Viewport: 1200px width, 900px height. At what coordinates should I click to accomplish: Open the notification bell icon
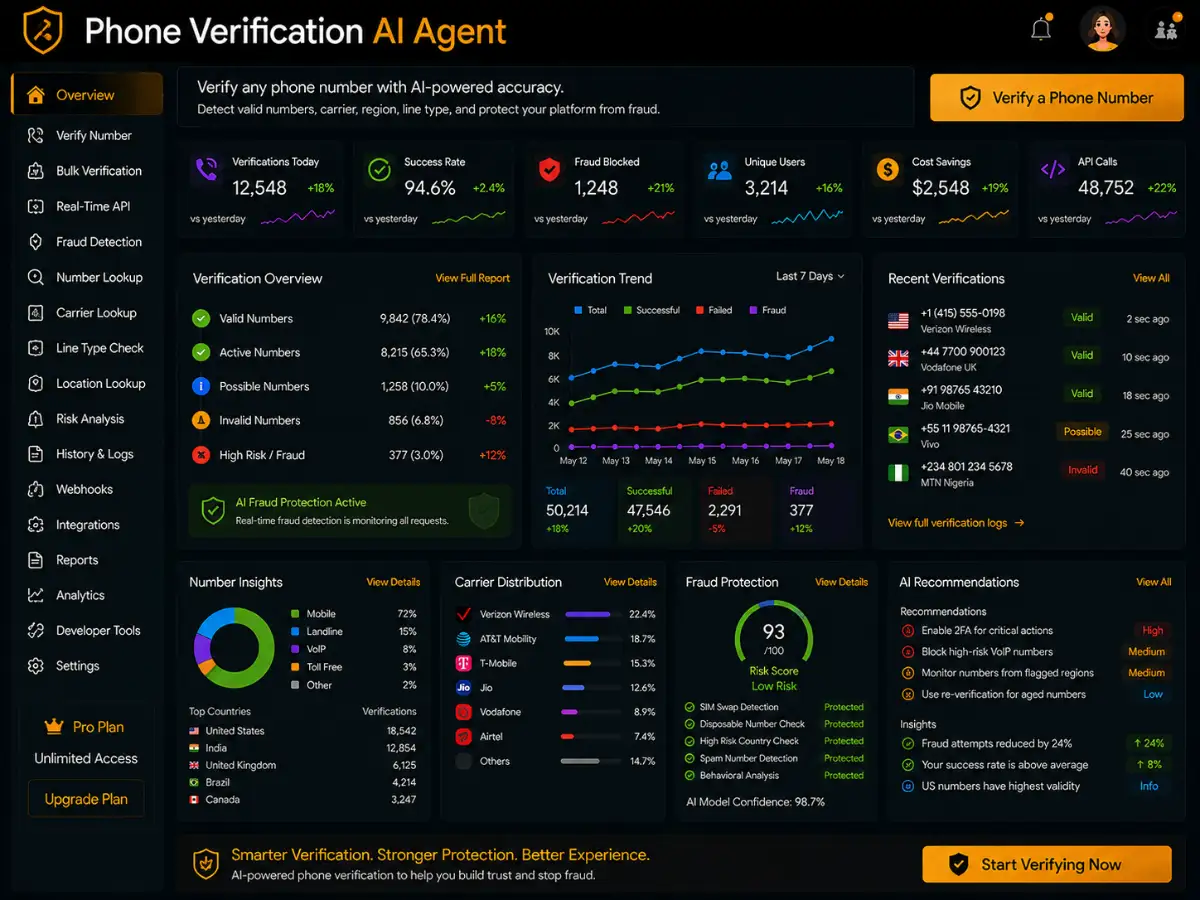click(x=1041, y=30)
